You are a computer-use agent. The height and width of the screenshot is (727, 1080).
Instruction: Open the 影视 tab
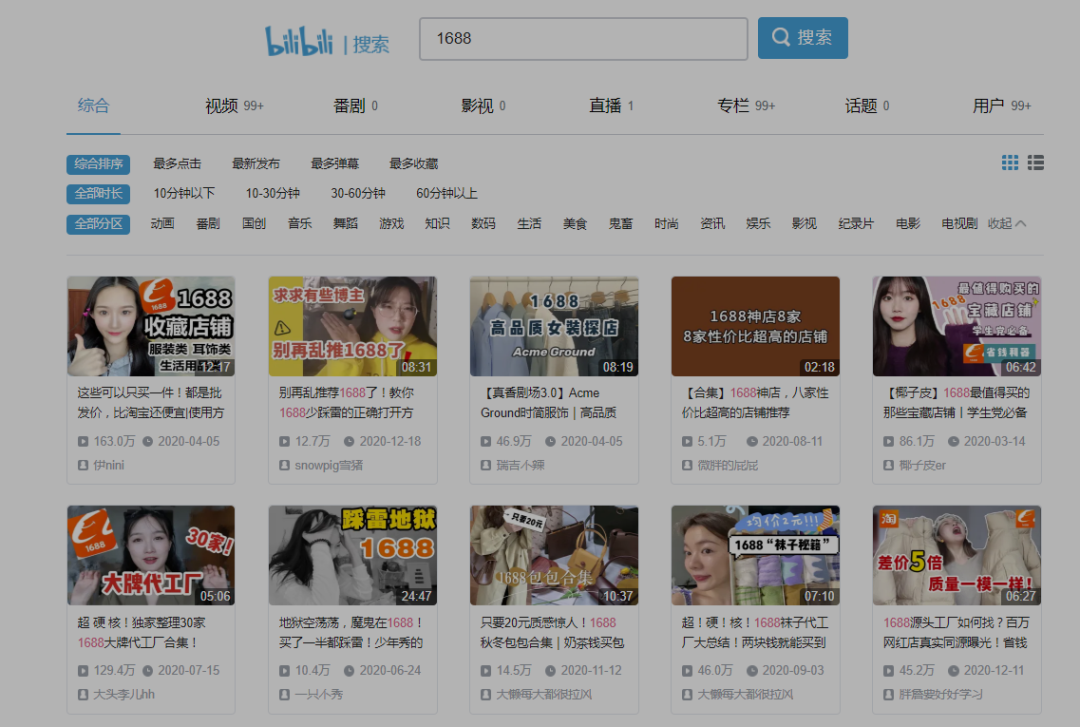click(x=484, y=105)
